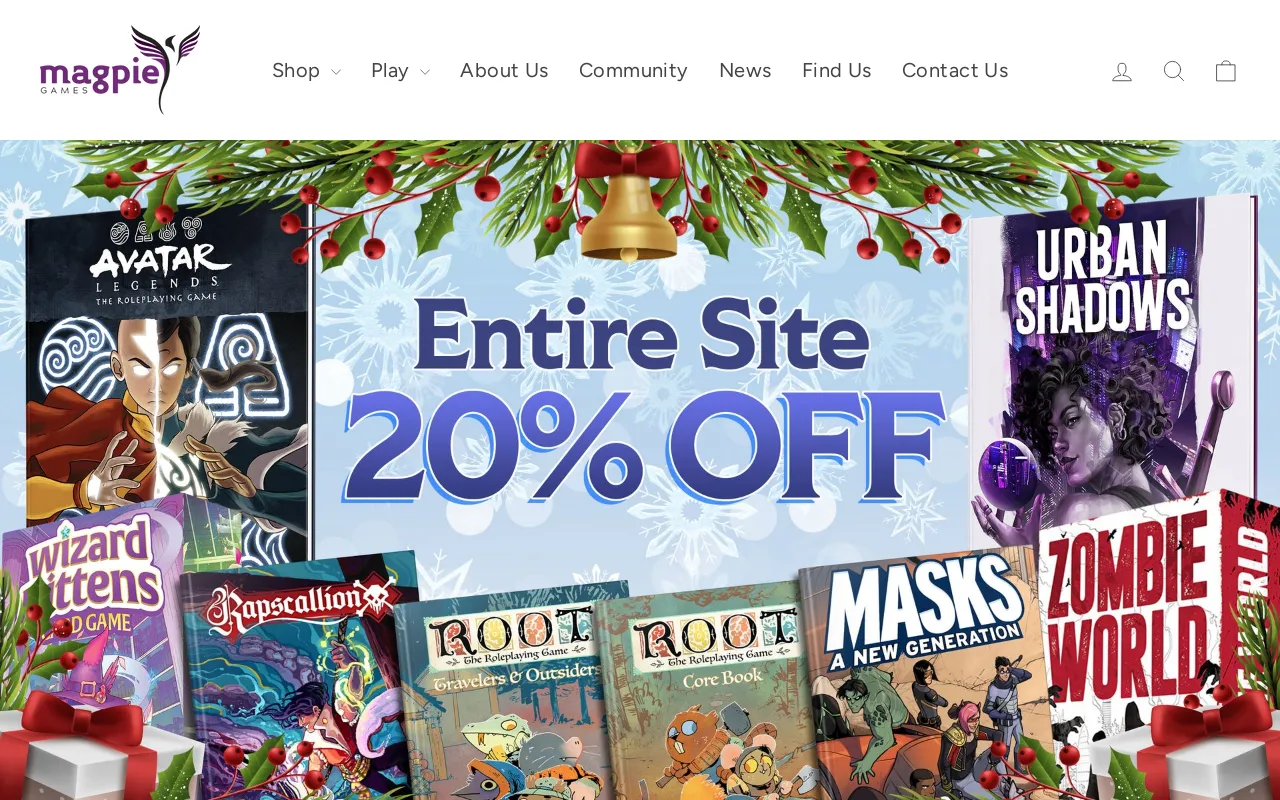This screenshot has height=800, width=1280.
Task: Expand the Play dropdown menu
Action: (x=400, y=70)
